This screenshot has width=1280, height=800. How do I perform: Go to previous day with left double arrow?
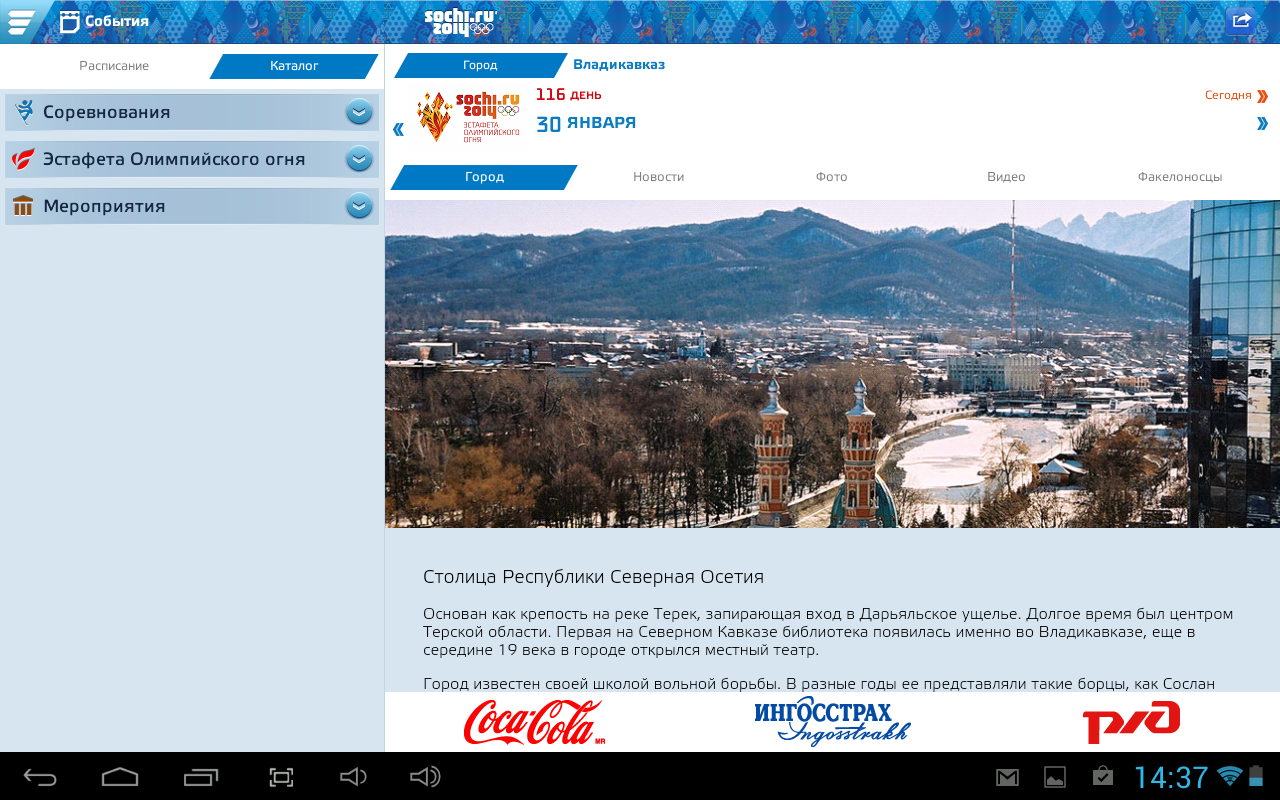[x=398, y=129]
